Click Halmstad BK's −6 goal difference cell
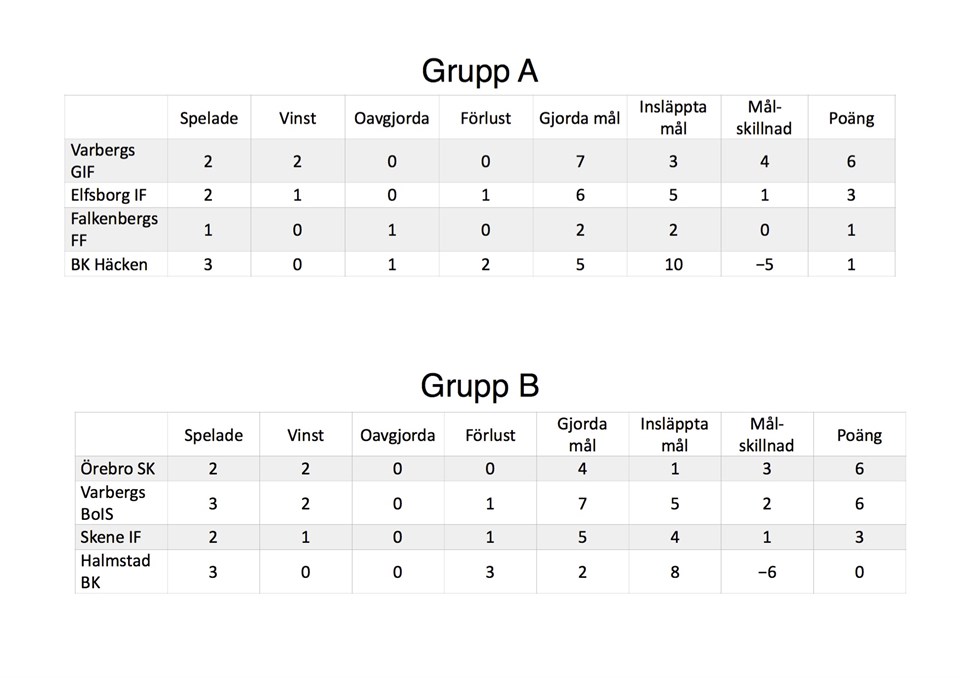960x678 pixels. (766, 572)
